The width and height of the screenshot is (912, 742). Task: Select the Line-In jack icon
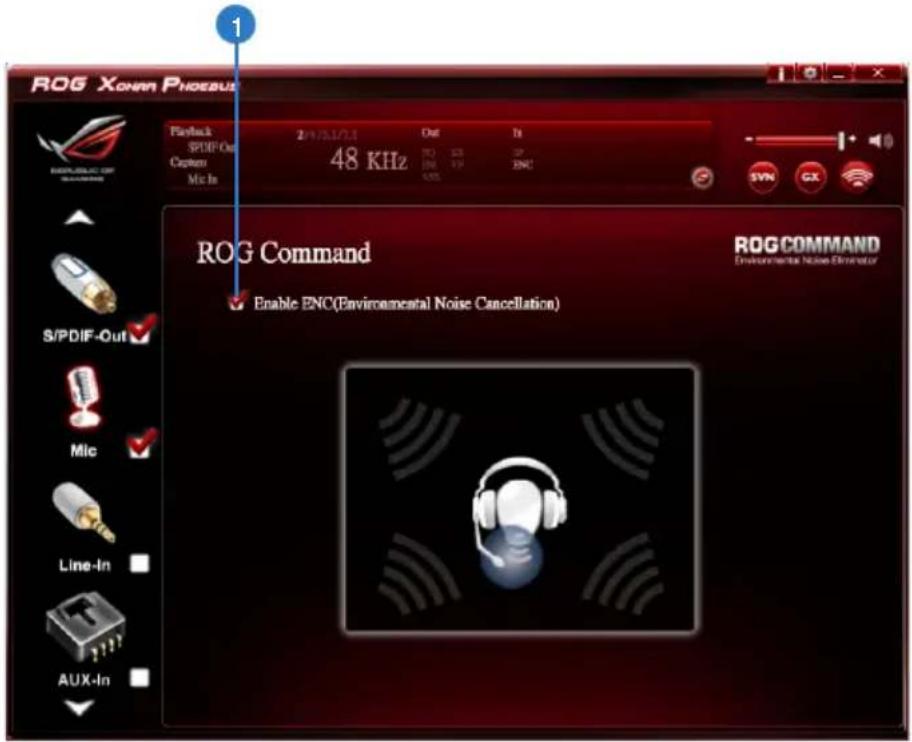click(x=84, y=512)
